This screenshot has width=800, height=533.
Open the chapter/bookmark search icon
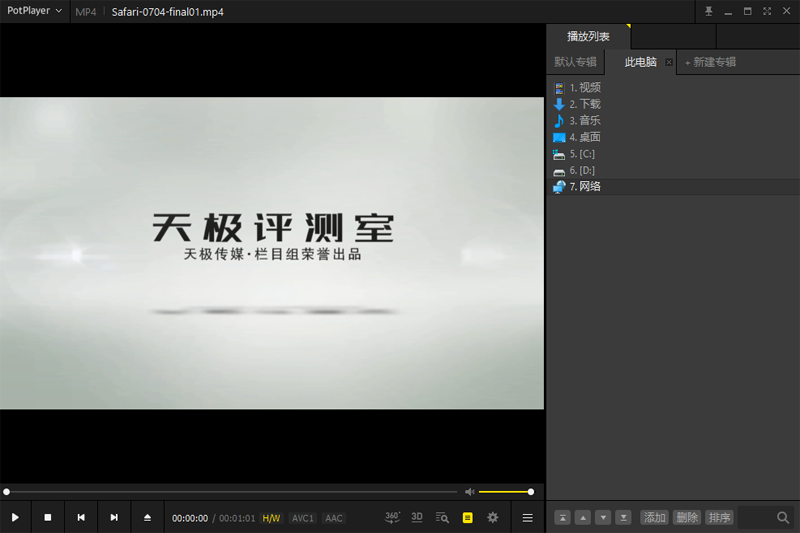coord(442,518)
